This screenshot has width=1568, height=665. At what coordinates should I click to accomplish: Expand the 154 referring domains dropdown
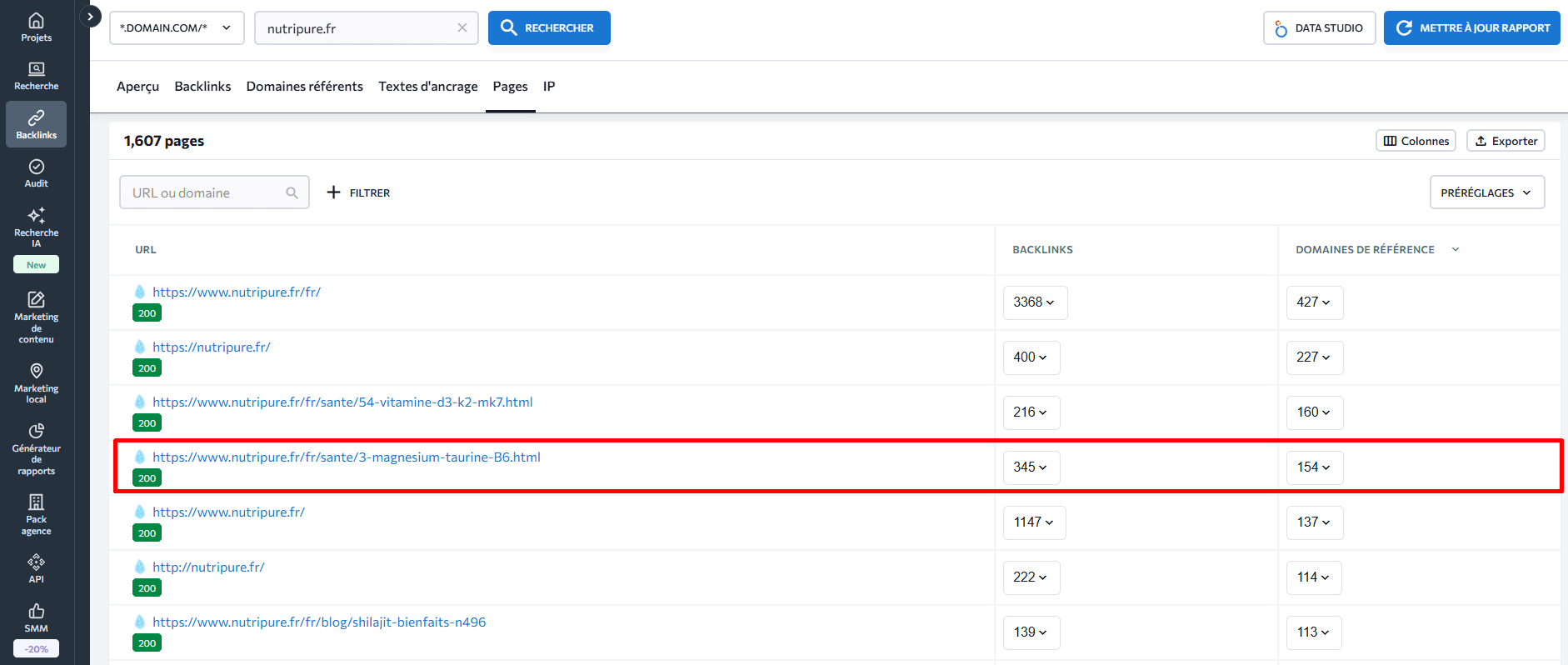tap(1315, 467)
